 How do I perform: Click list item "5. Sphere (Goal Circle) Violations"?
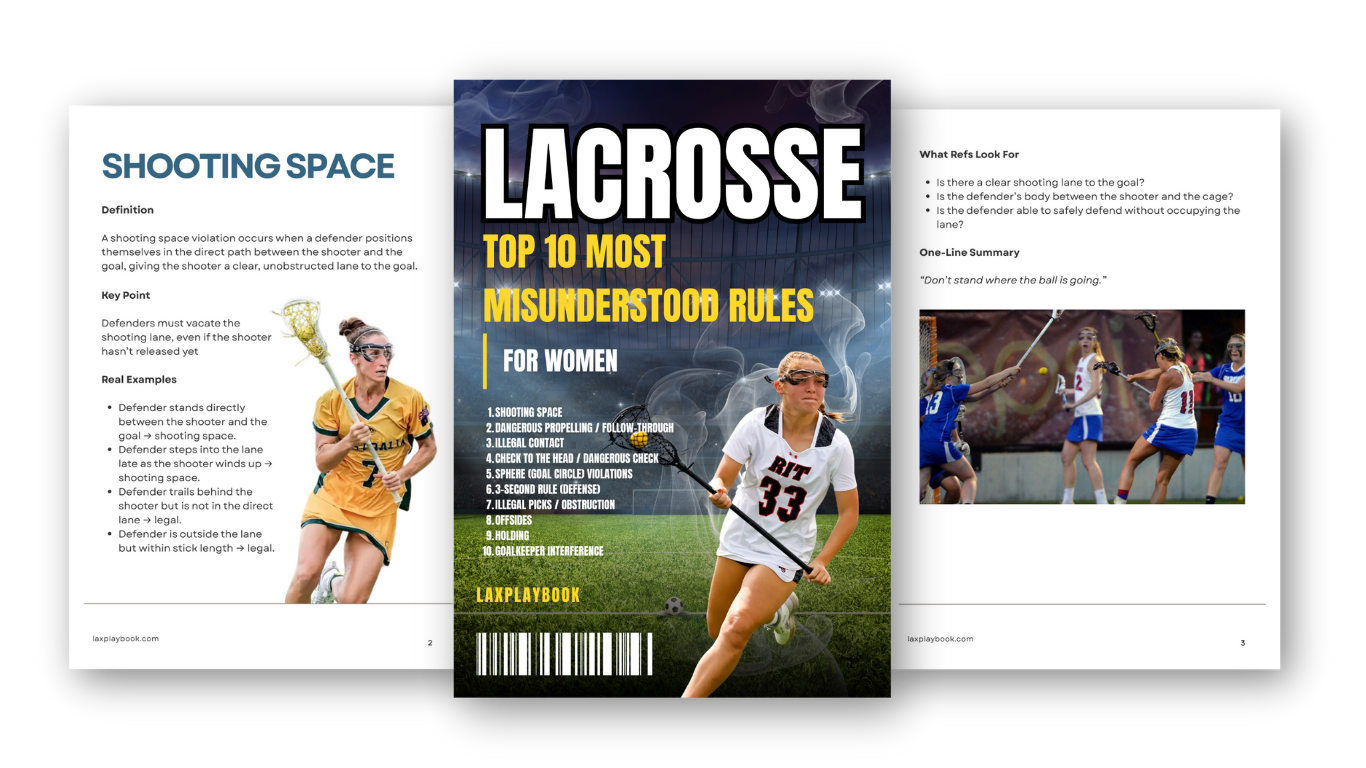(559, 473)
